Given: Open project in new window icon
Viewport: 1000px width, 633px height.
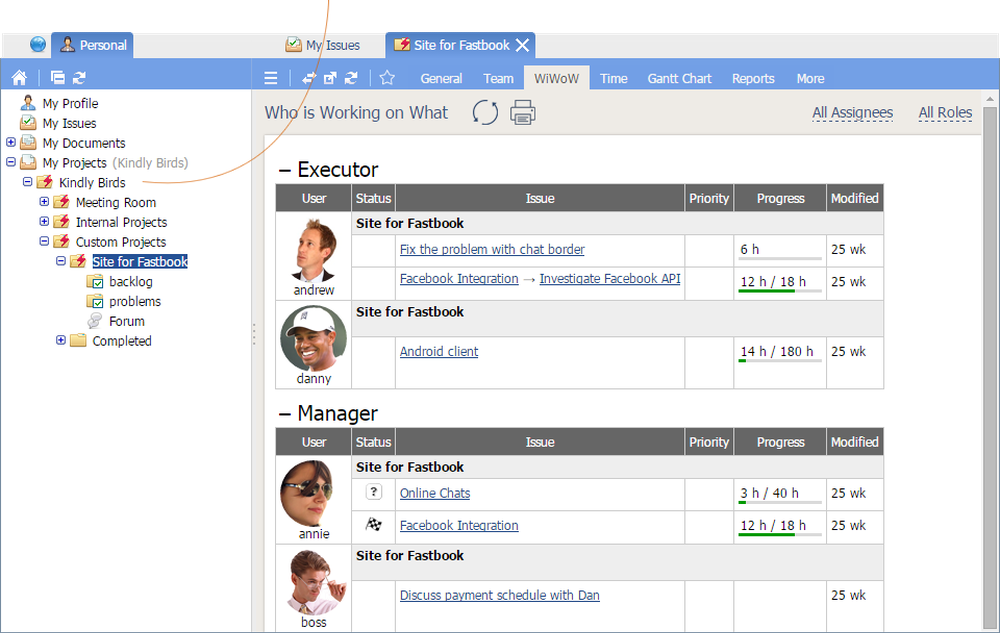Looking at the screenshot, I should 330,78.
